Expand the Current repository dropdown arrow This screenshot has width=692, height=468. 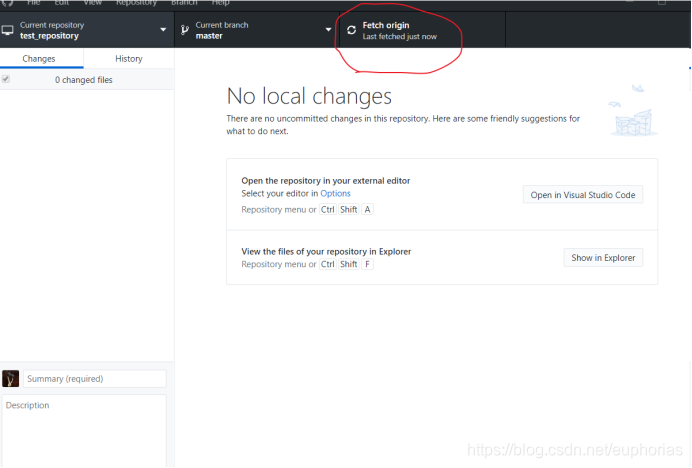click(x=163, y=30)
